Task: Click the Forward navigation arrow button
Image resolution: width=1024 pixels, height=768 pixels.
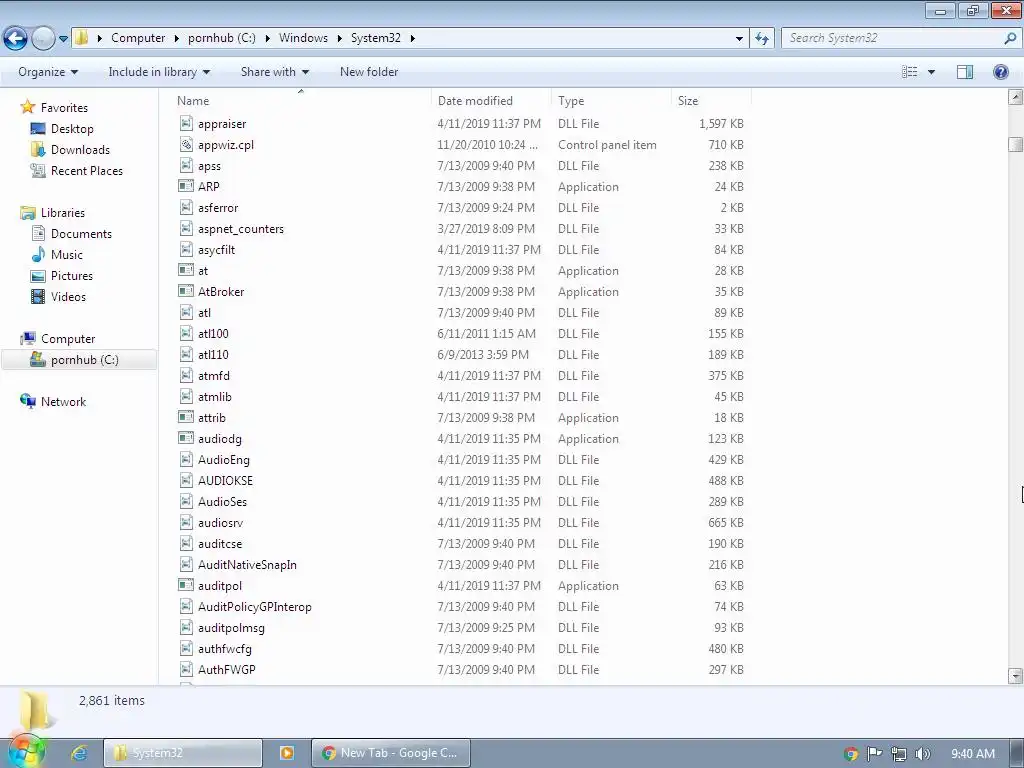Action: (x=43, y=39)
